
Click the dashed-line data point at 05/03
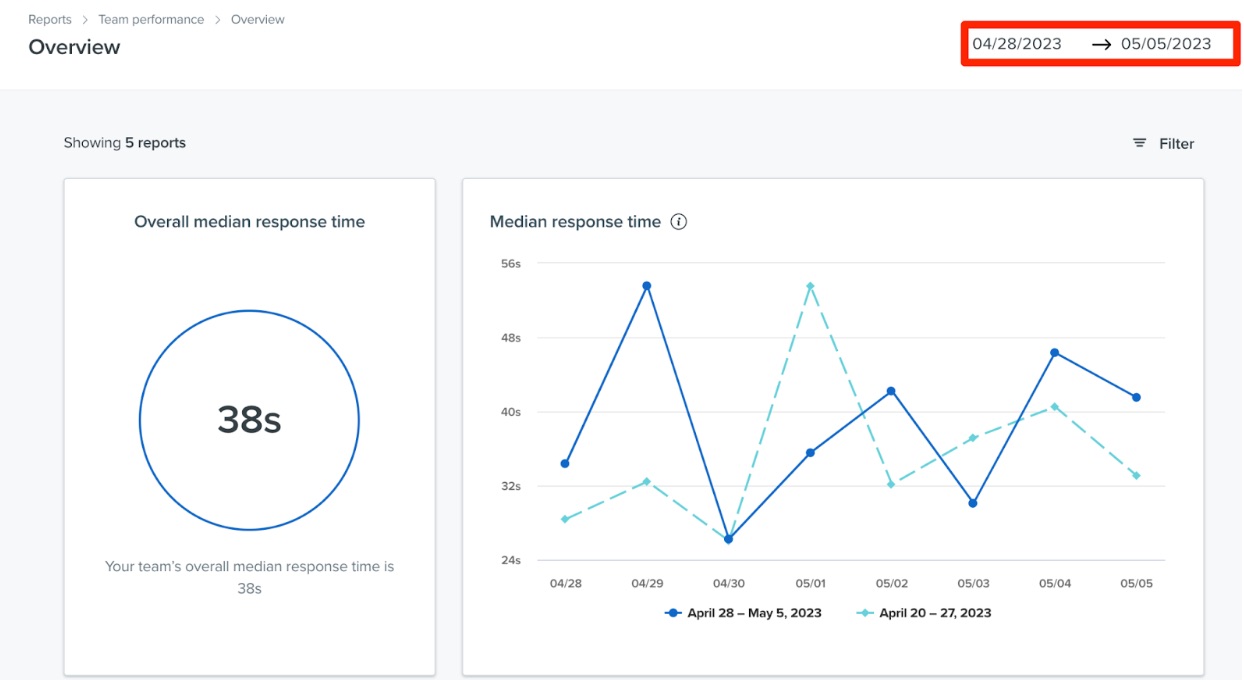pyautogui.click(x=973, y=438)
